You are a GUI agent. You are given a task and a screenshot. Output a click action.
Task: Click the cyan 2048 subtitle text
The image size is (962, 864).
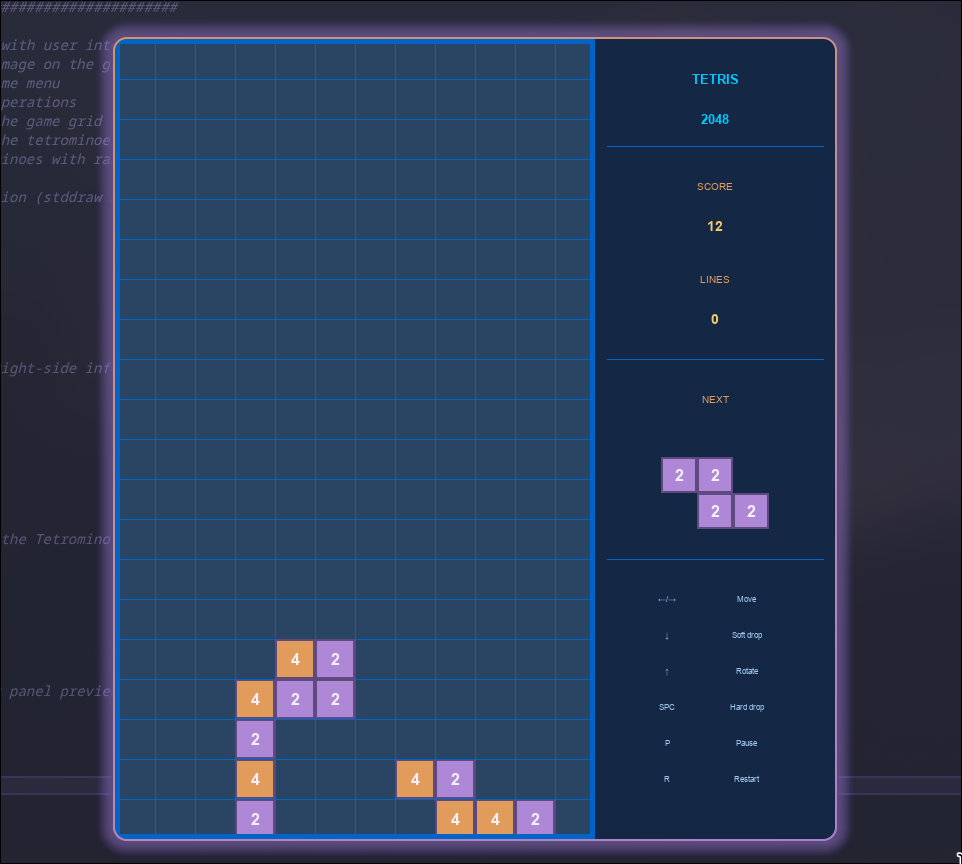point(715,119)
